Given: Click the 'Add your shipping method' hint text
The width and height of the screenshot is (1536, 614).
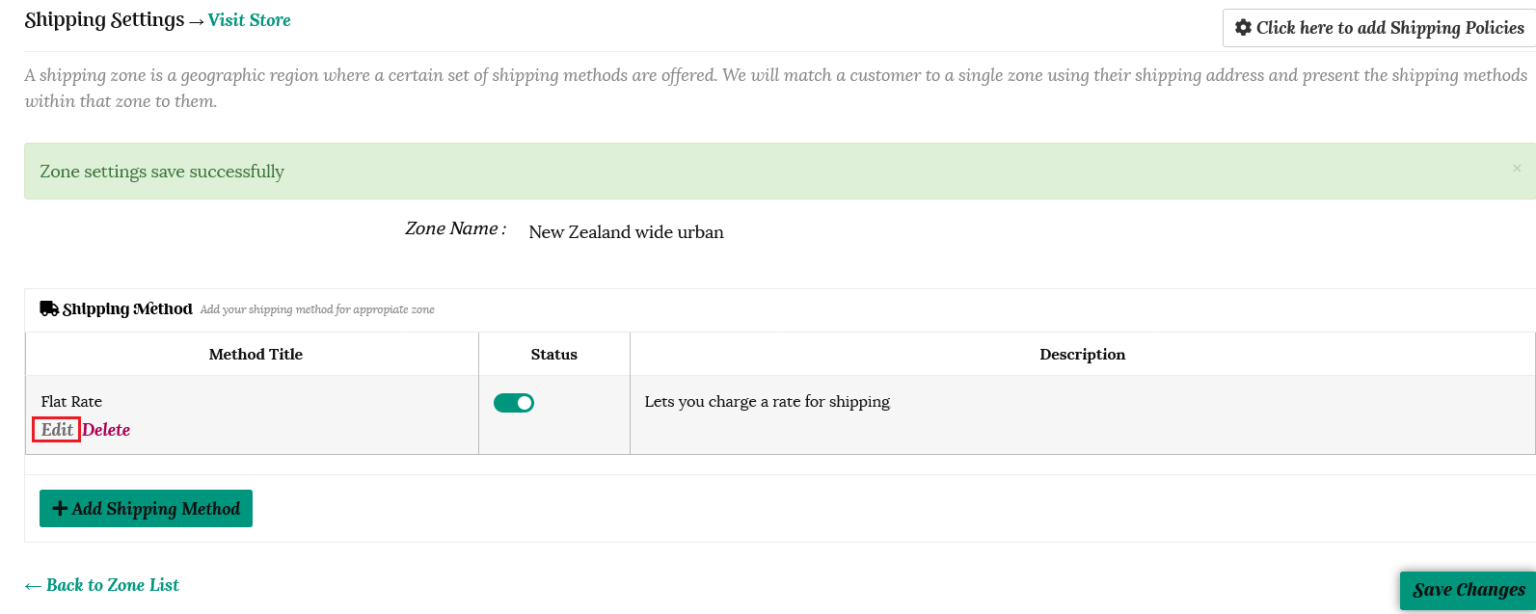Looking at the screenshot, I should 317,310.
